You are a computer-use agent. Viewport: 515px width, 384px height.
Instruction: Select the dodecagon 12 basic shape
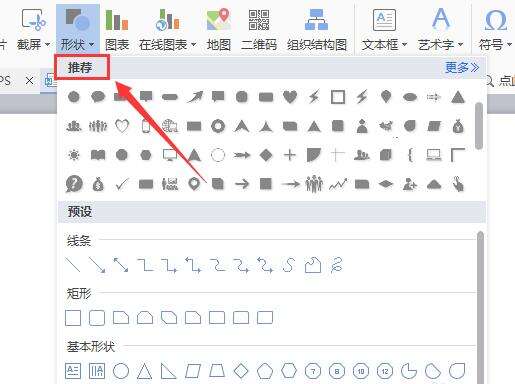385,371
